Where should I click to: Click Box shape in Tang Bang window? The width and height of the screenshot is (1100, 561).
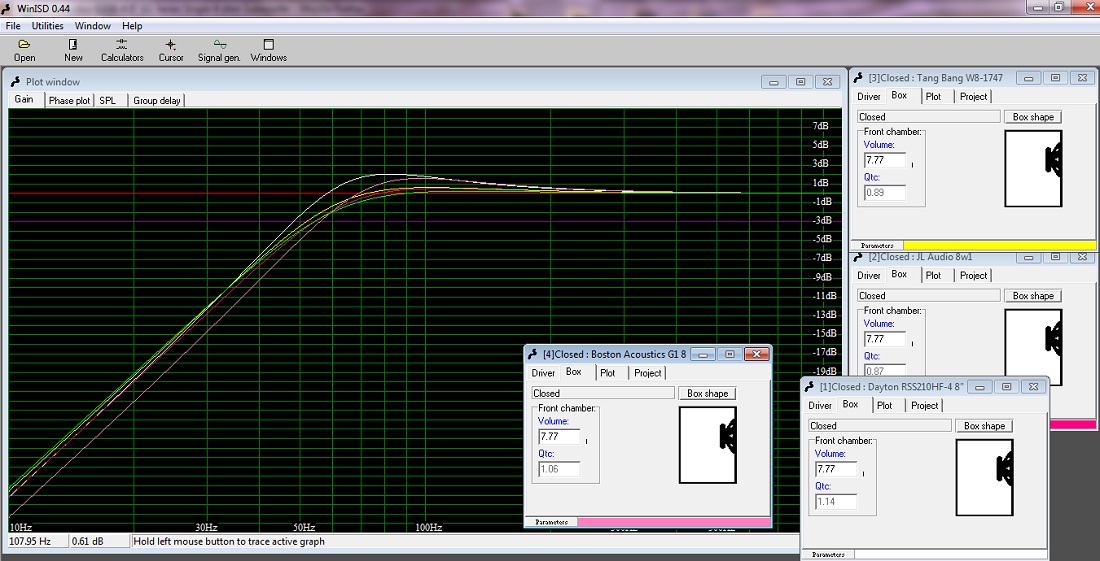click(1033, 117)
